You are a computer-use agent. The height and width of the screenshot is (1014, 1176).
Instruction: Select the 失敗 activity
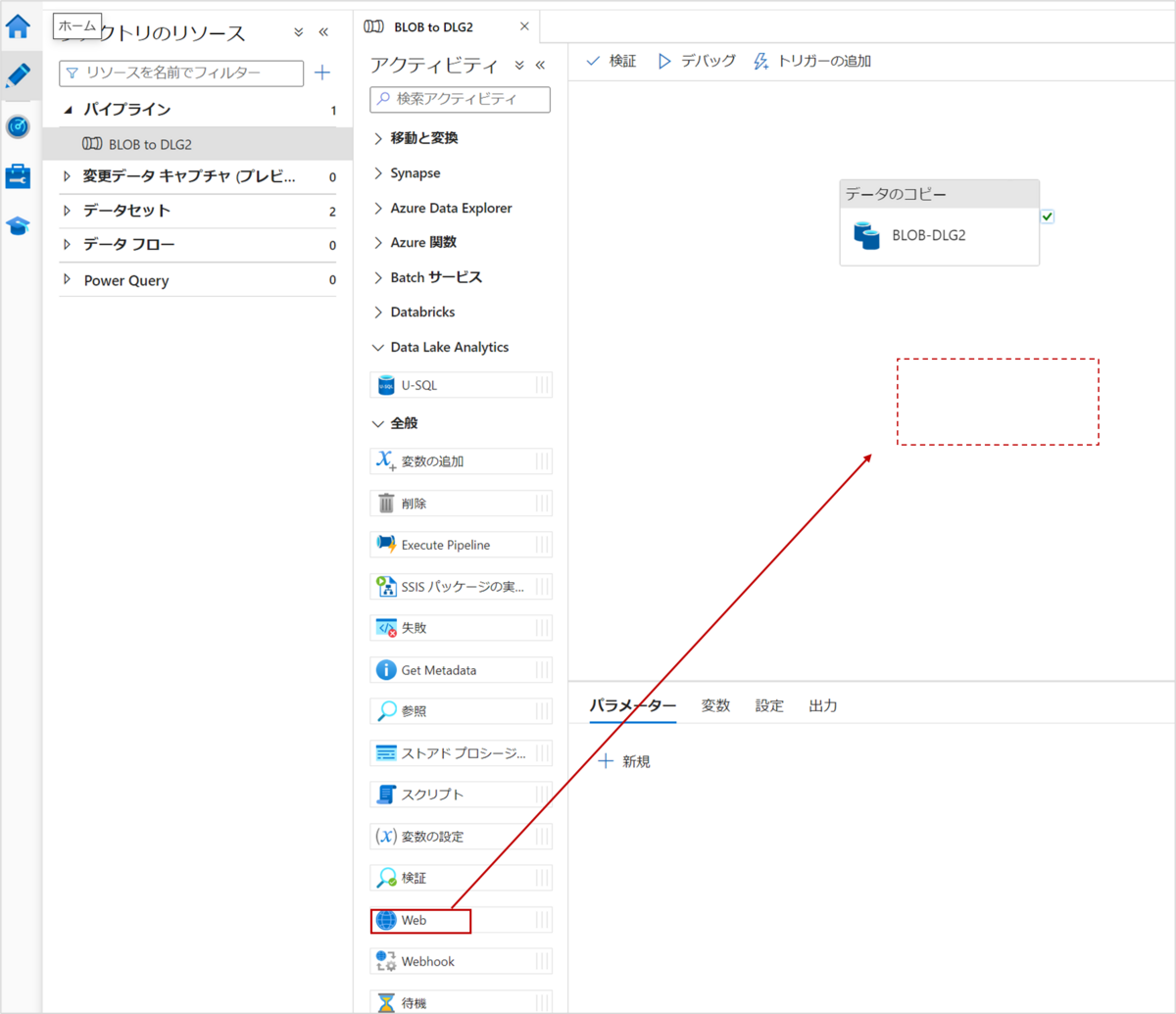461,628
